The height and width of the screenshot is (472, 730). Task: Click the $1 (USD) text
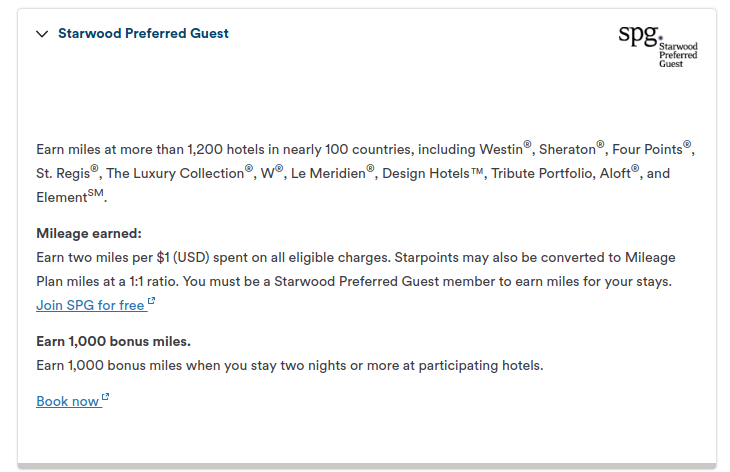[183, 257]
